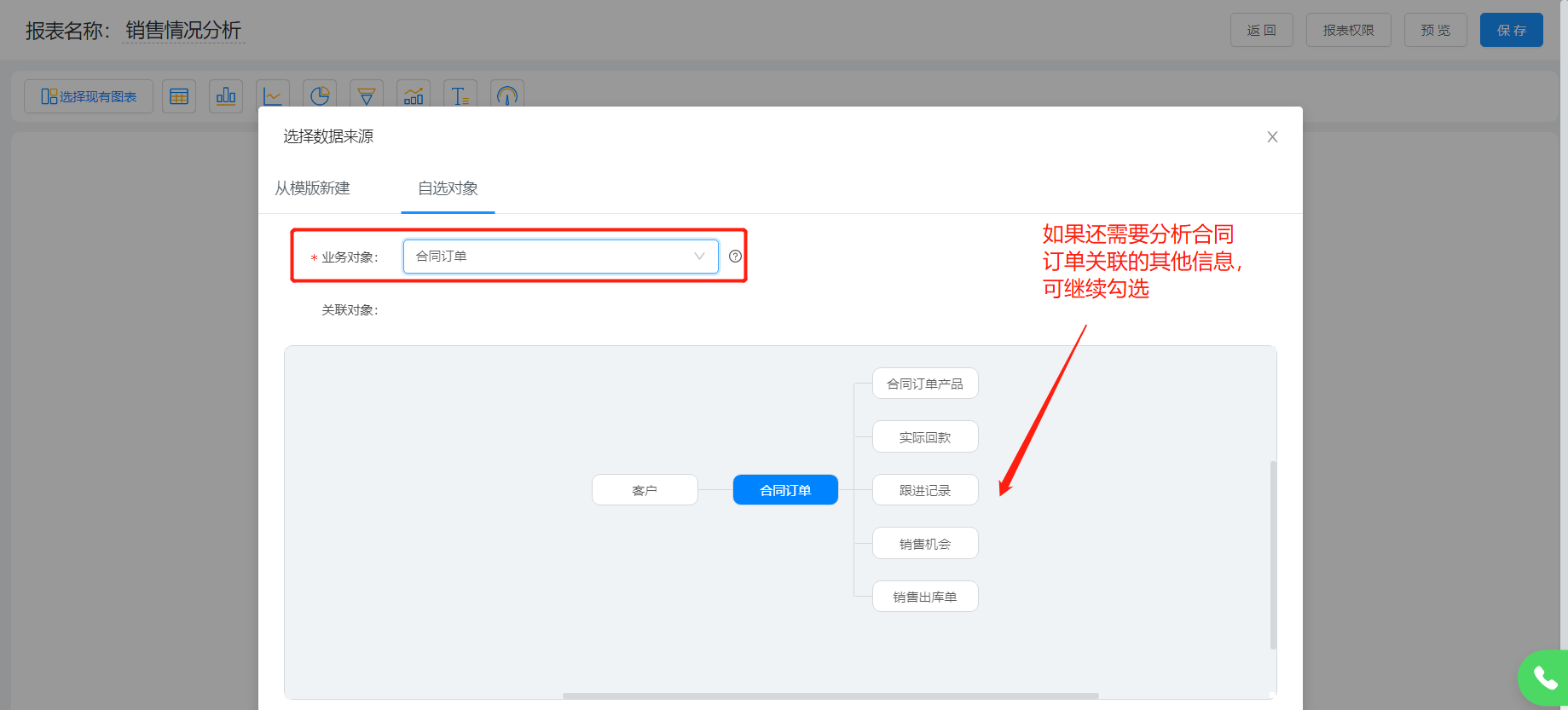Select the 销售机会 node

click(x=925, y=544)
